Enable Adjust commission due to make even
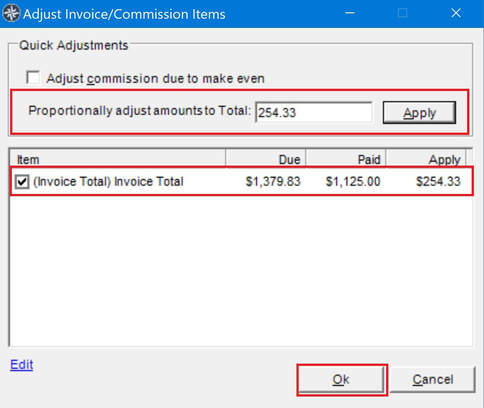 [33, 78]
